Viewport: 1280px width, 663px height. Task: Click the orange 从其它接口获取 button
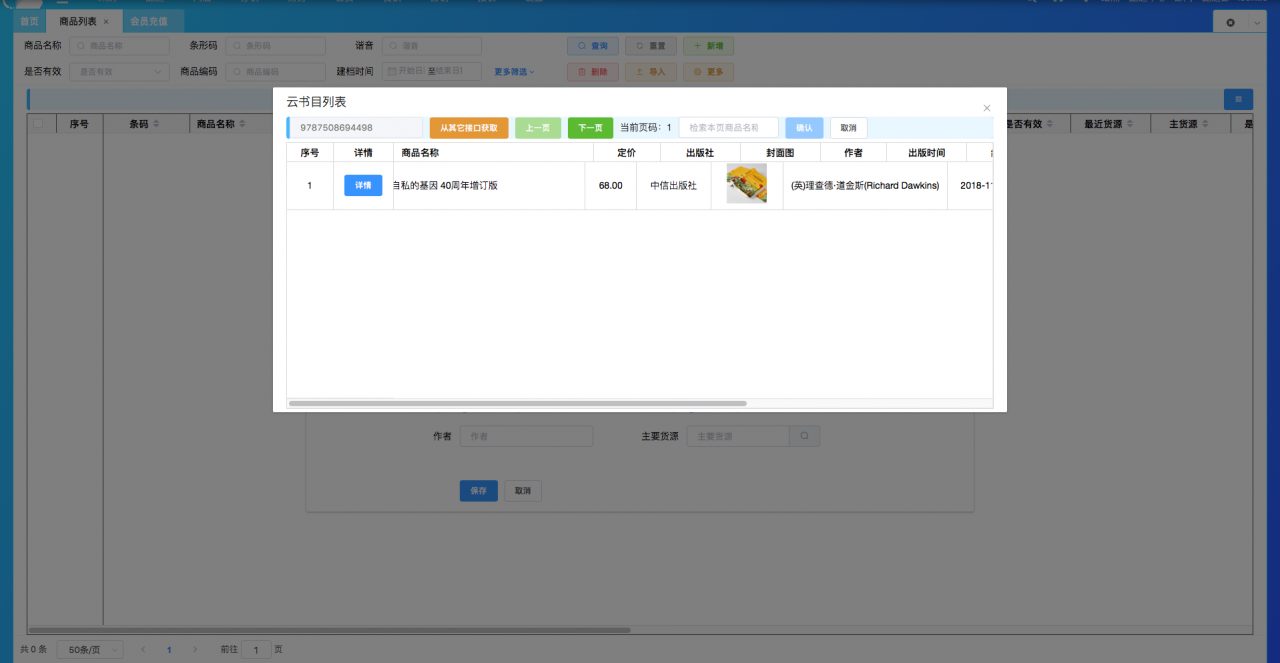click(x=469, y=128)
